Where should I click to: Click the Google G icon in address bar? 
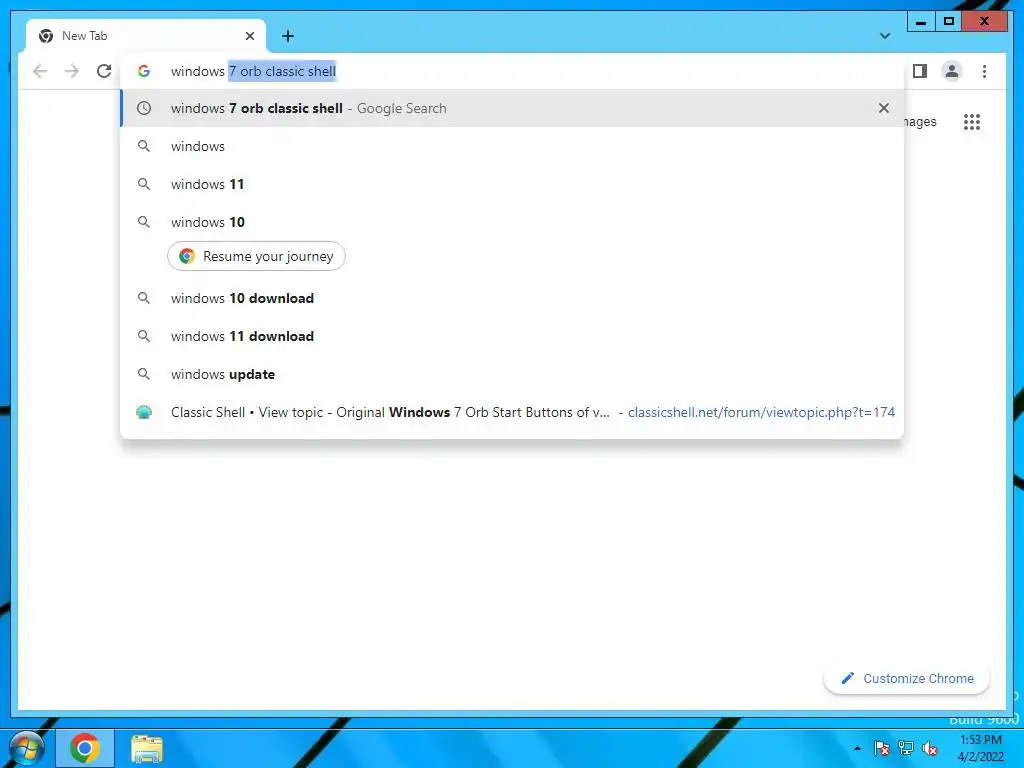[x=144, y=71]
